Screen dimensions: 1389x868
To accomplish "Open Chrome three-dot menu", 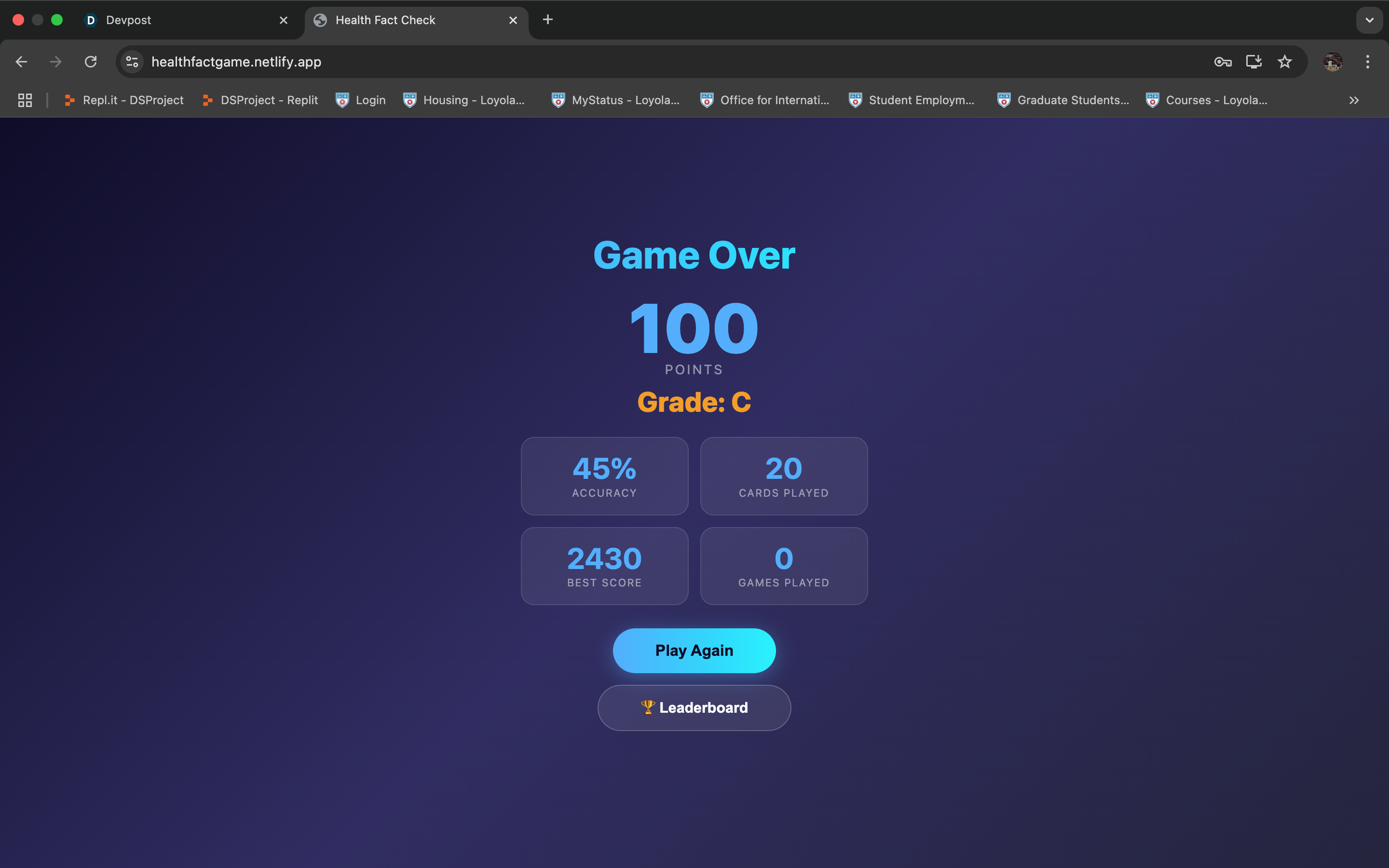I will (1368, 61).
